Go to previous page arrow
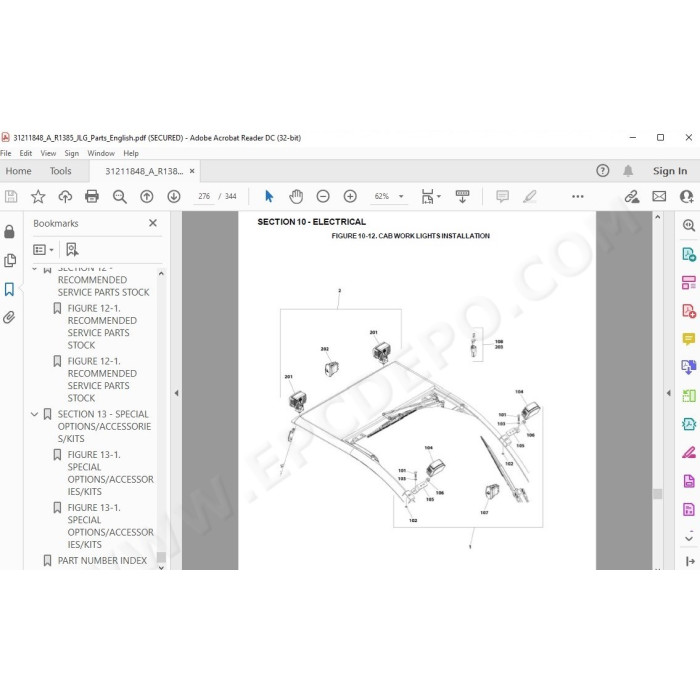700x700 pixels. (x=147, y=196)
